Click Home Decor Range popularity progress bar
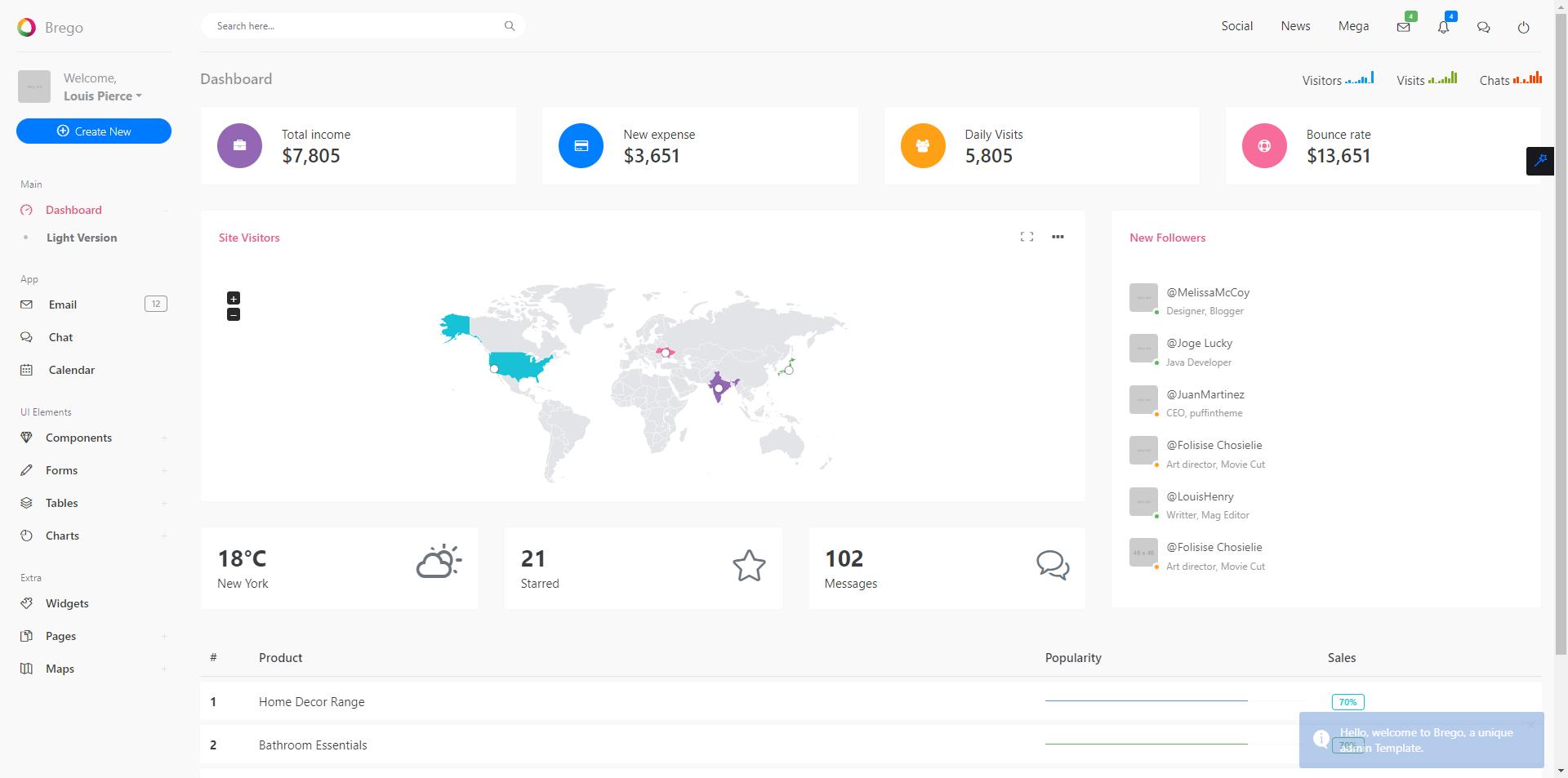Image resolution: width=1568 pixels, height=778 pixels. point(1146,700)
